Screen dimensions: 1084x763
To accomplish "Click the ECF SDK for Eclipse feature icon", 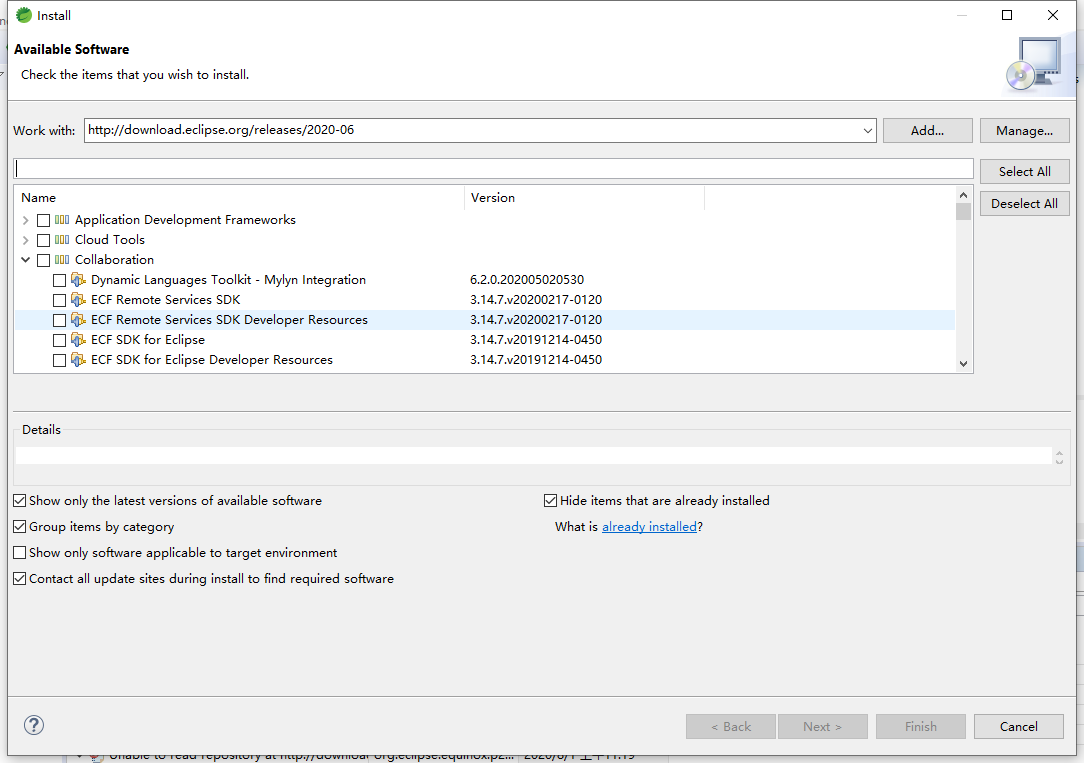I will pos(79,340).
